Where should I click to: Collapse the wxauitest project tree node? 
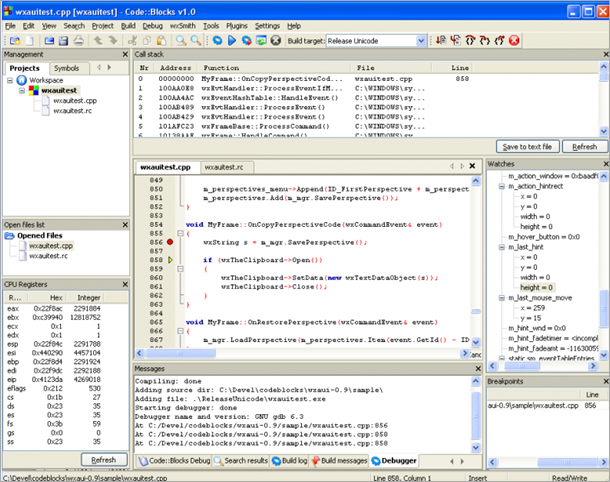tap(20, 90)
